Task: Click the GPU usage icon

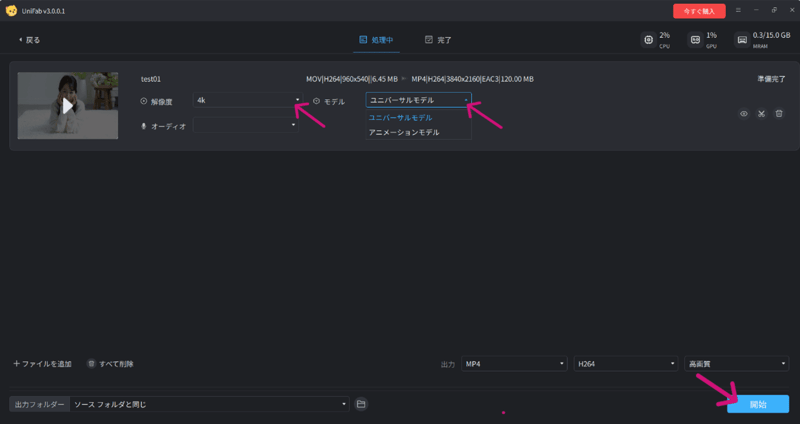Action: [695, 40]
